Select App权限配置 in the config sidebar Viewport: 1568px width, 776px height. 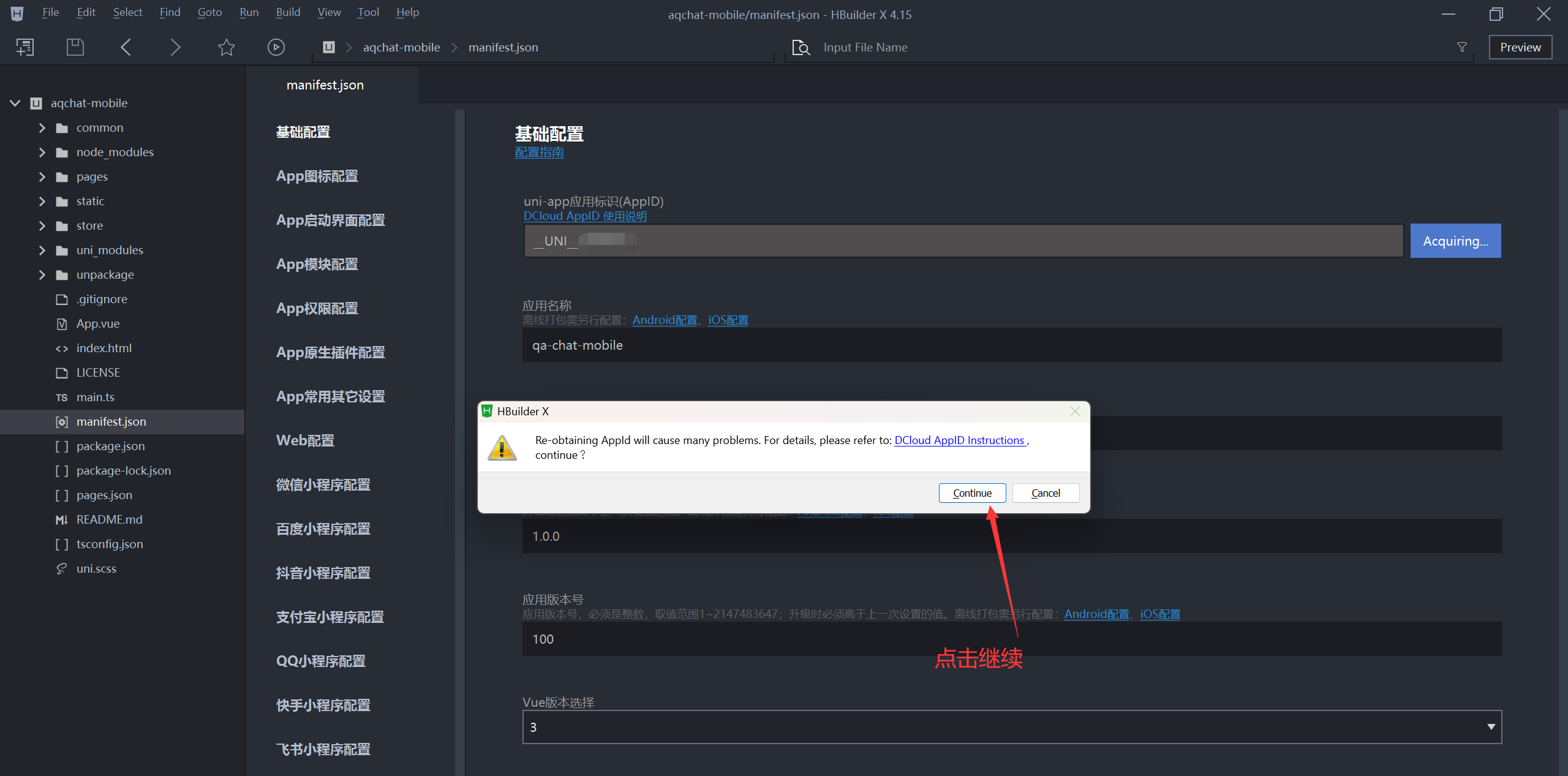point(317,309)
